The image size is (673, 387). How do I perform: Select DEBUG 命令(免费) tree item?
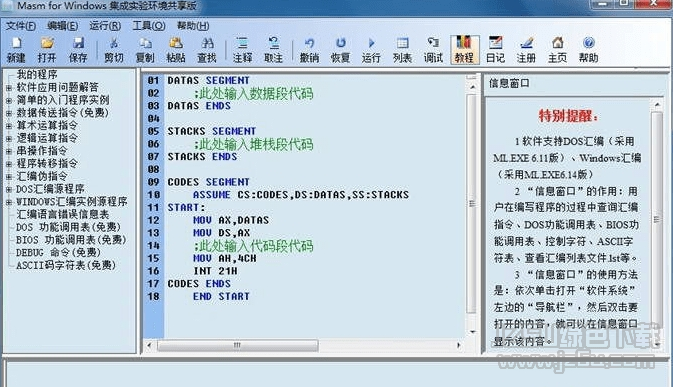pos(58,252)
